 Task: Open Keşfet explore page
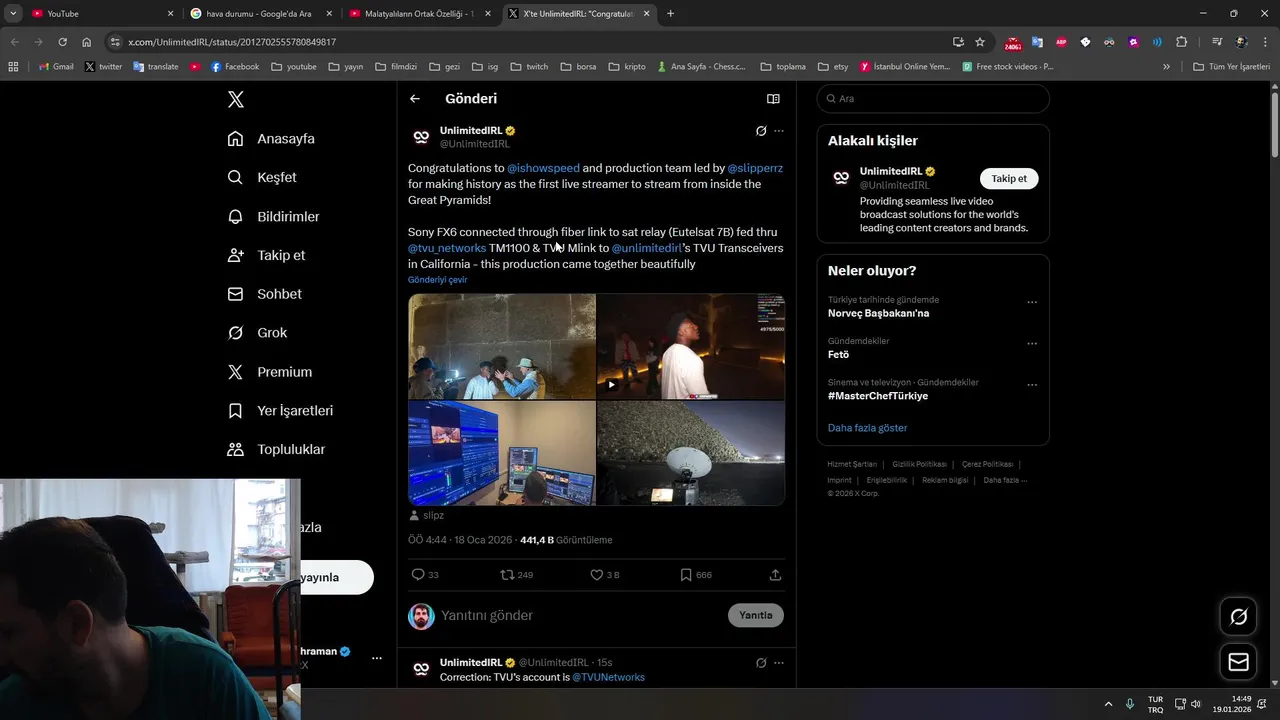point(262,177)
